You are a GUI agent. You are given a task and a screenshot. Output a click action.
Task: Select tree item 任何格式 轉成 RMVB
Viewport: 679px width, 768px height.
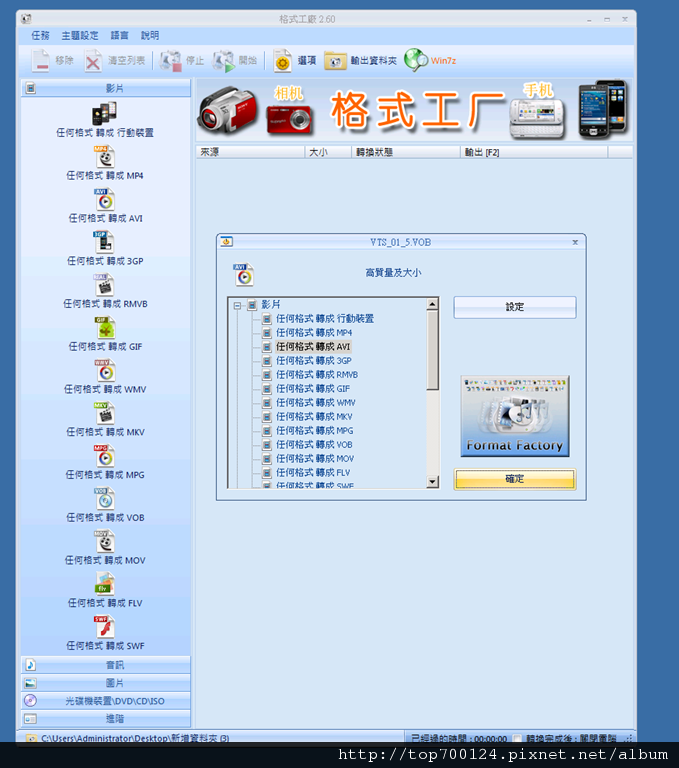click(x=317, y=375)
